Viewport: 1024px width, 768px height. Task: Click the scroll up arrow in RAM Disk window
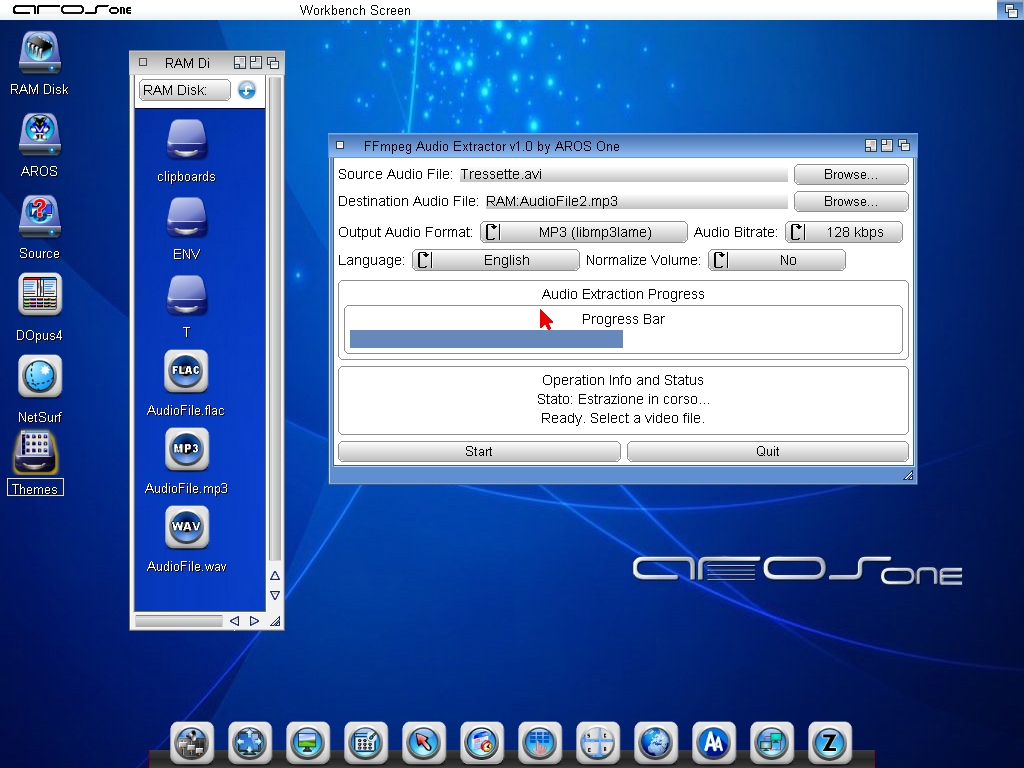[x=275, y=575]
